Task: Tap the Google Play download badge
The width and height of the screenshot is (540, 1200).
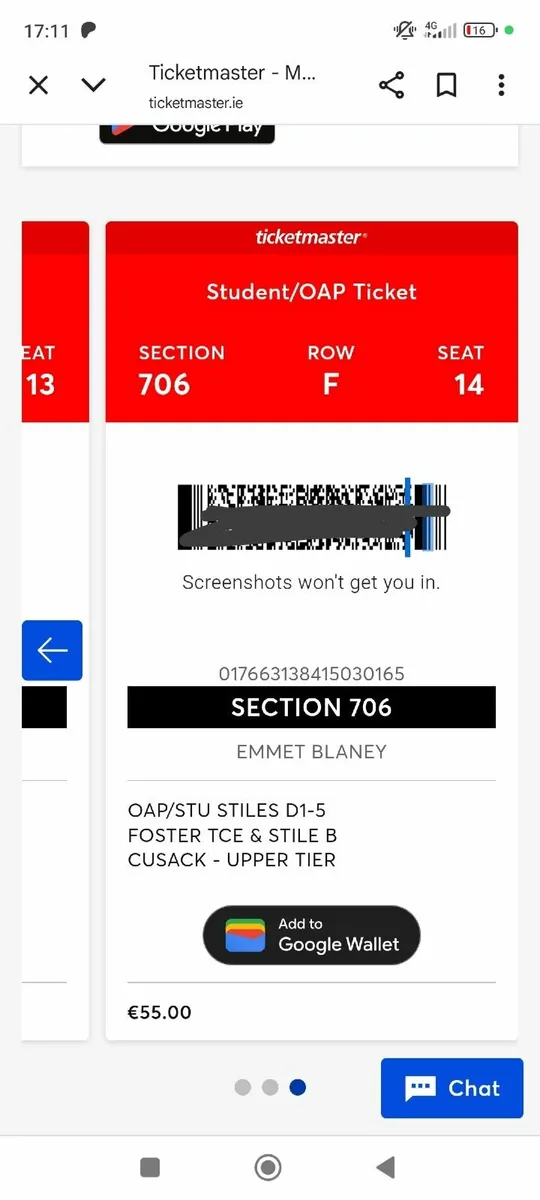Action: pos(187,131)
